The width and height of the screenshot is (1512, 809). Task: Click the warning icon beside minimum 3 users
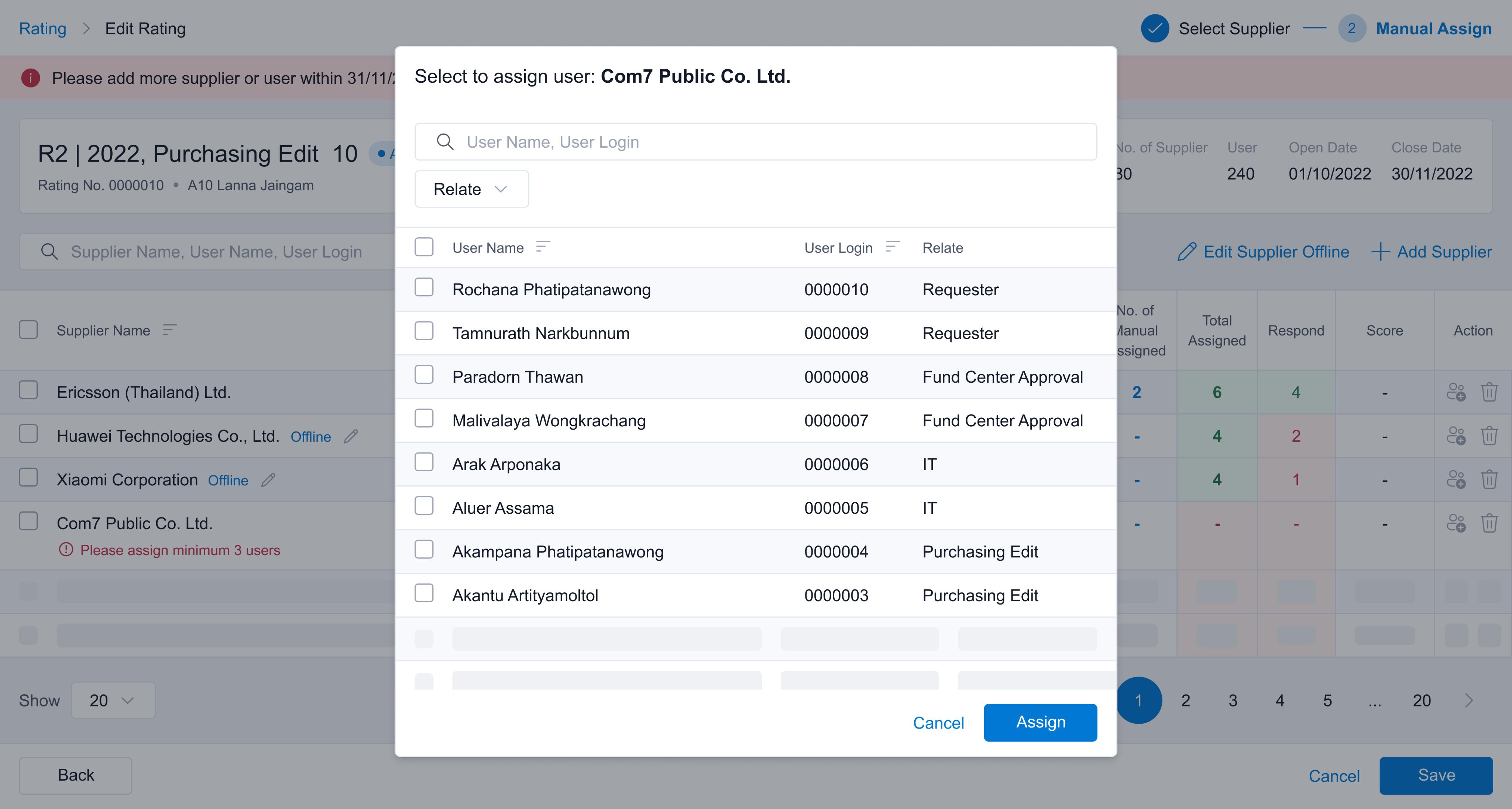coord(66,550)
